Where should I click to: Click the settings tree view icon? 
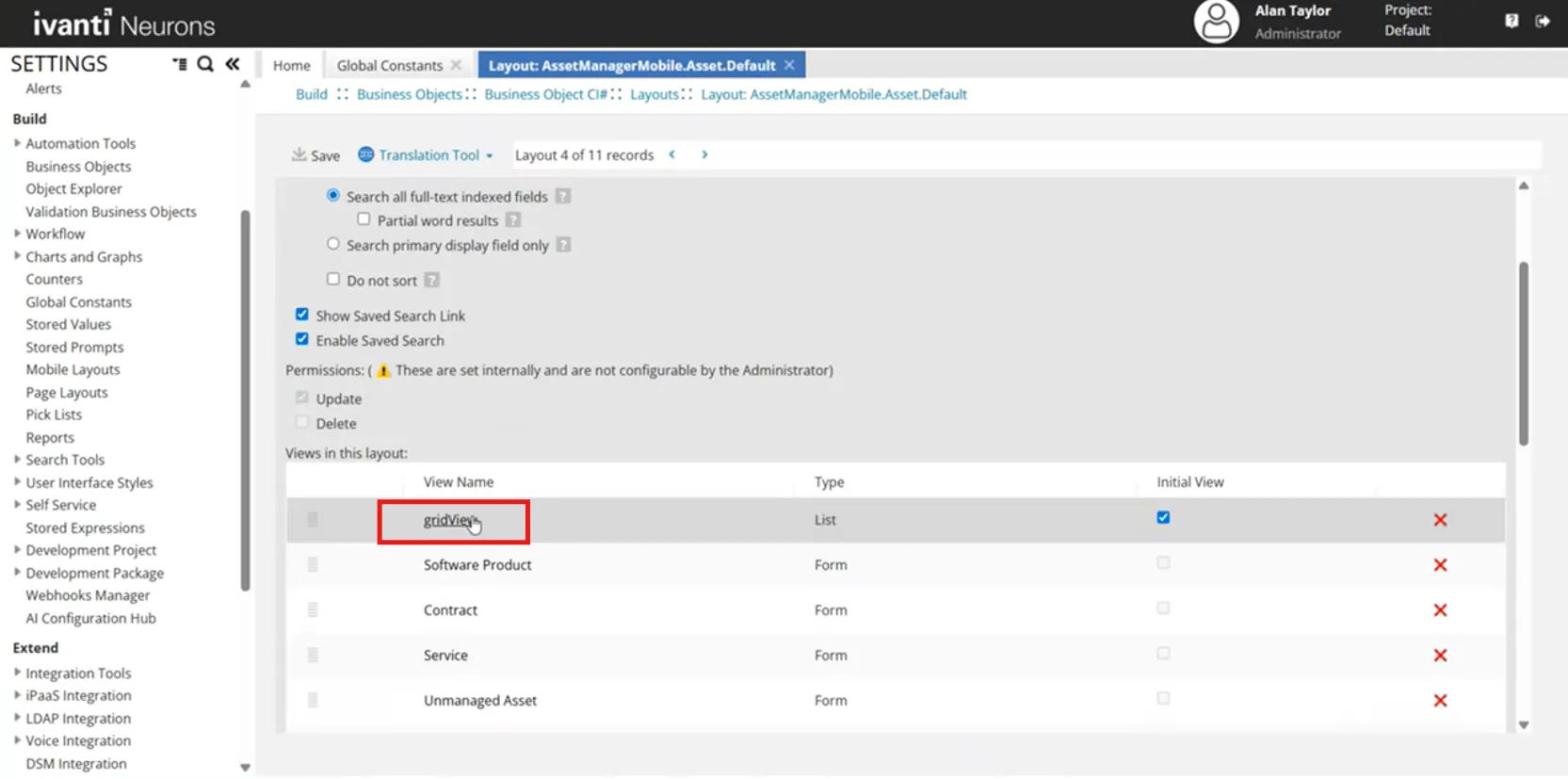179,64
